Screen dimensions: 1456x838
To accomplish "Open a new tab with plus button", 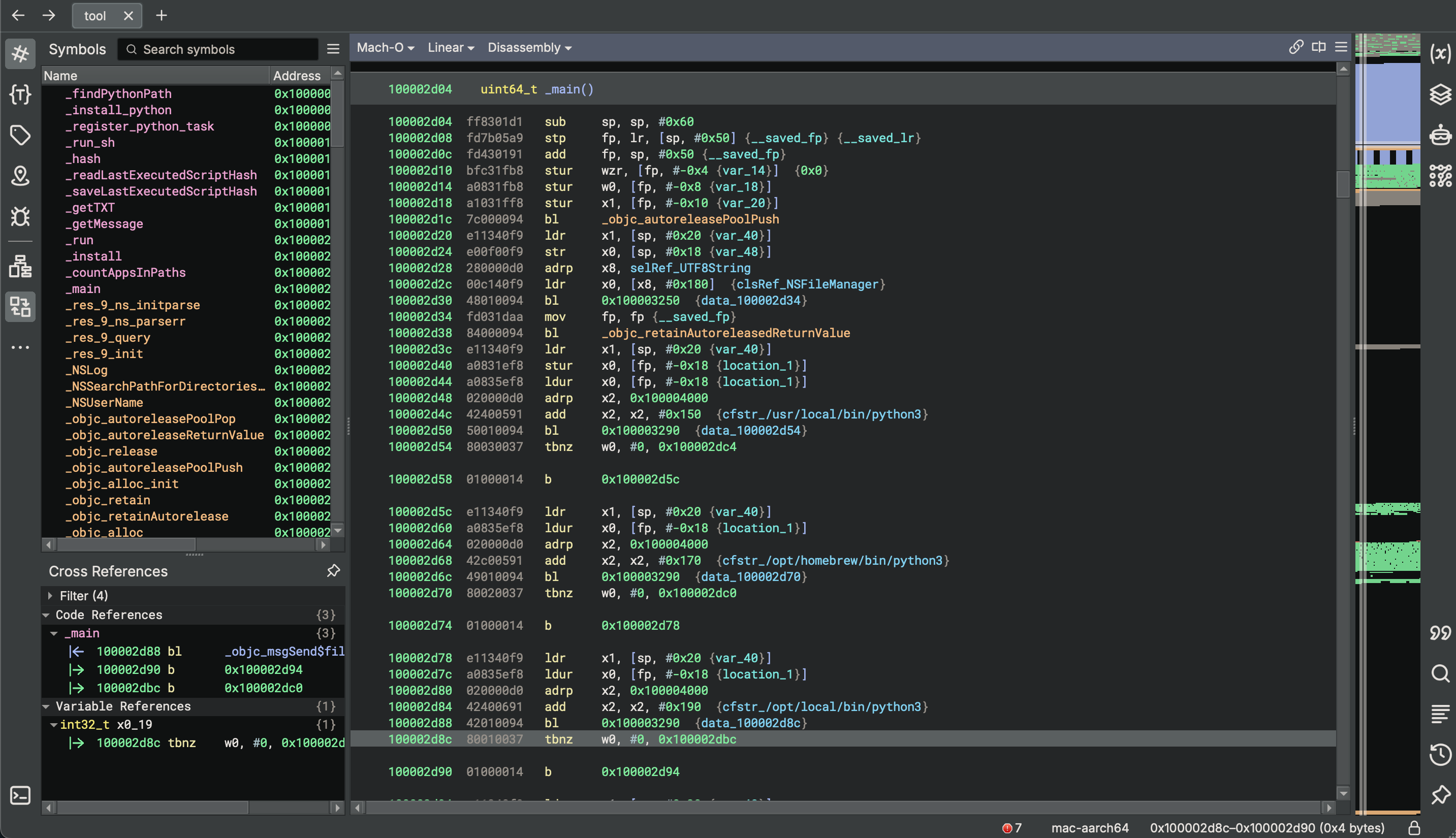I will (162, 16).
